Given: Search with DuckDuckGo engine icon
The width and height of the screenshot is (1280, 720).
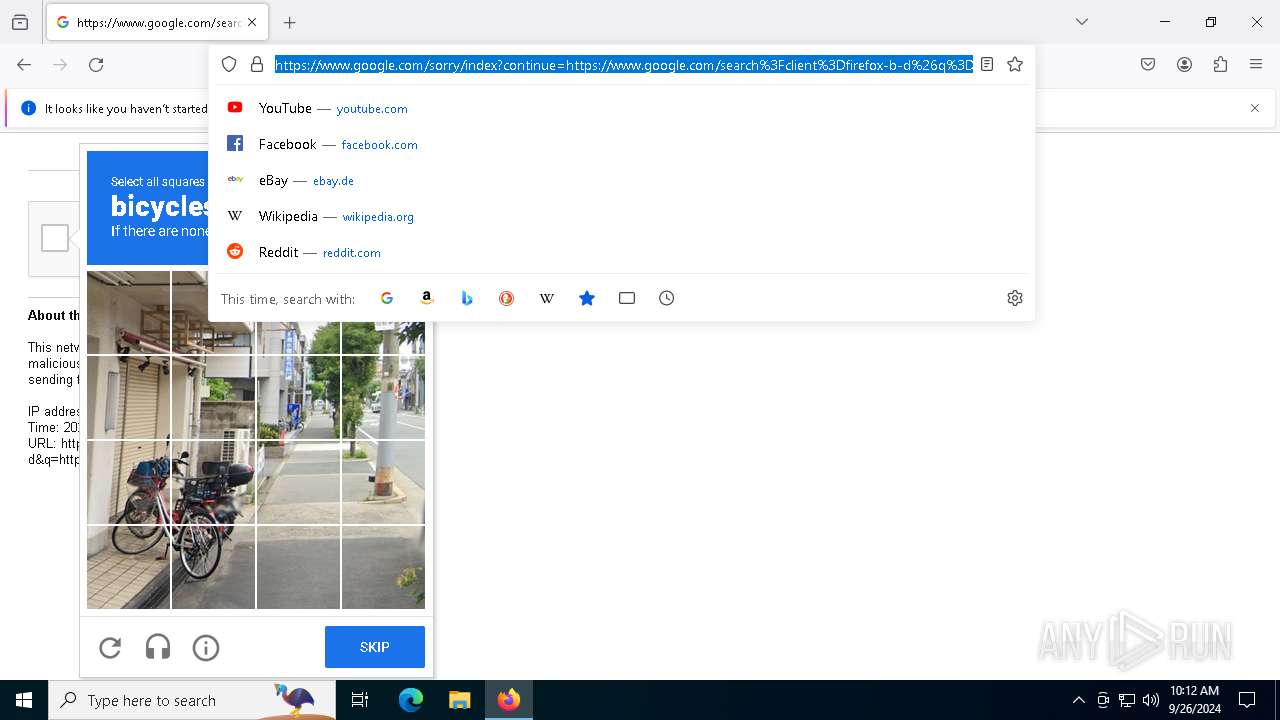Looking at the screenshot, I should pyautogui.click(x=507, y=298).
